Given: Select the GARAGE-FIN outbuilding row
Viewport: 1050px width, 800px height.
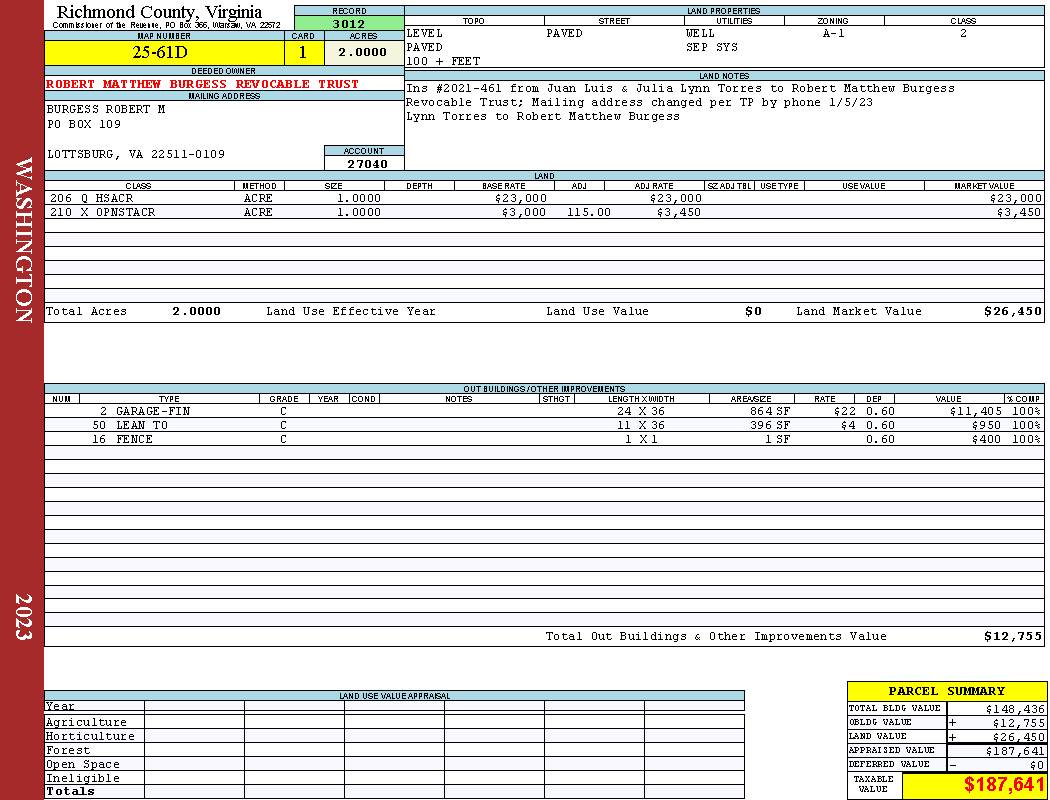Looking at the screenshot, I should 544,411.
